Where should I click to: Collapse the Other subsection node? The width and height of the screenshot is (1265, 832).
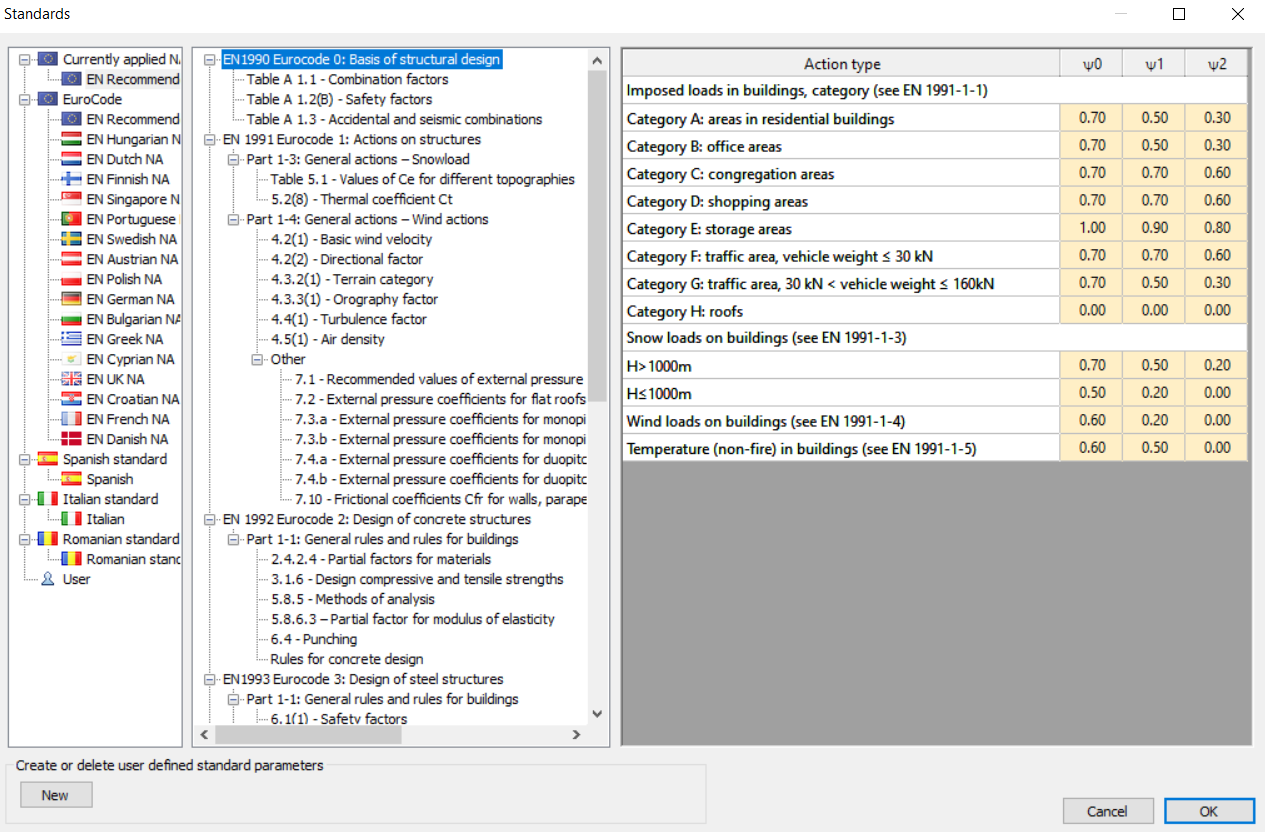tap(257, 359)
